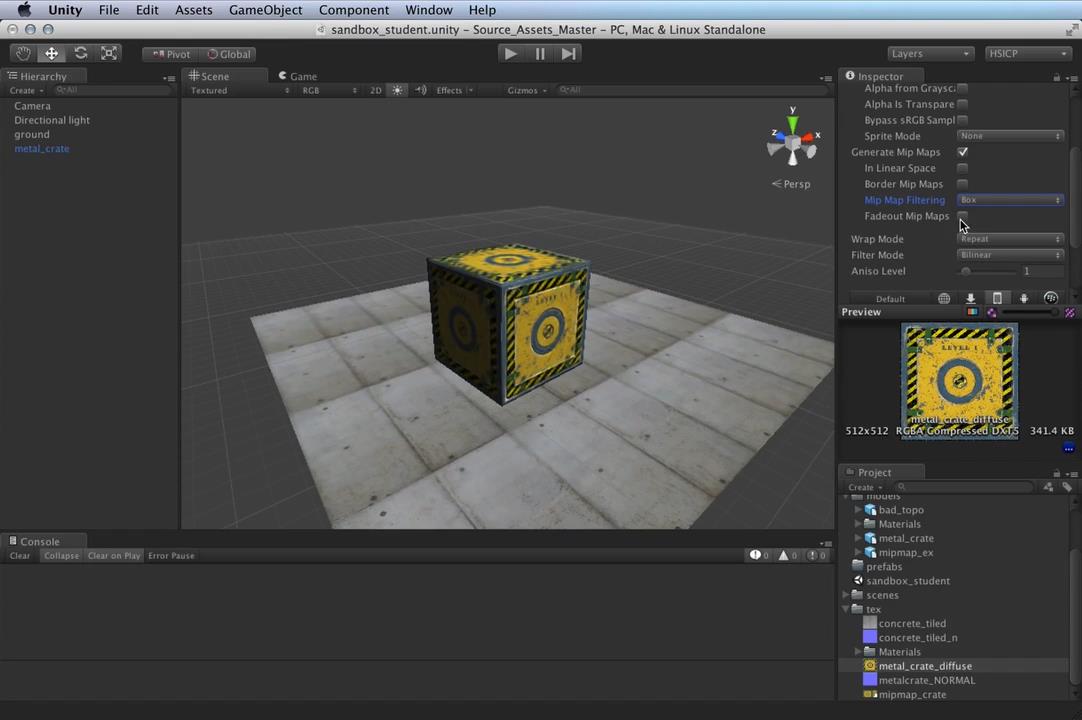Screen dimensions: 1082x720
Task: Open Mip Map Filtering Box dropdown
Action: click(x=1010, y=200)
